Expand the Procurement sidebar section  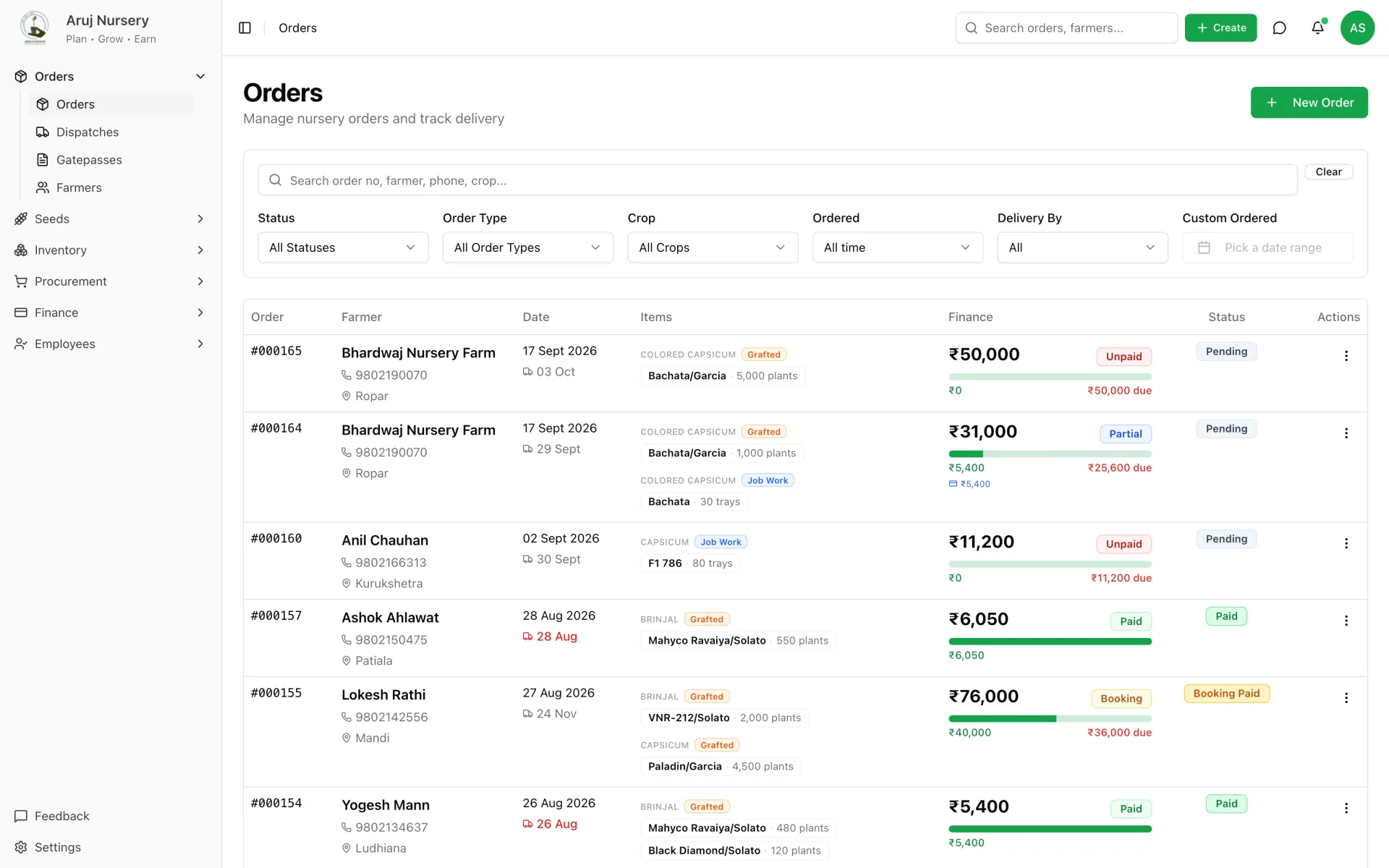[200, 281]
